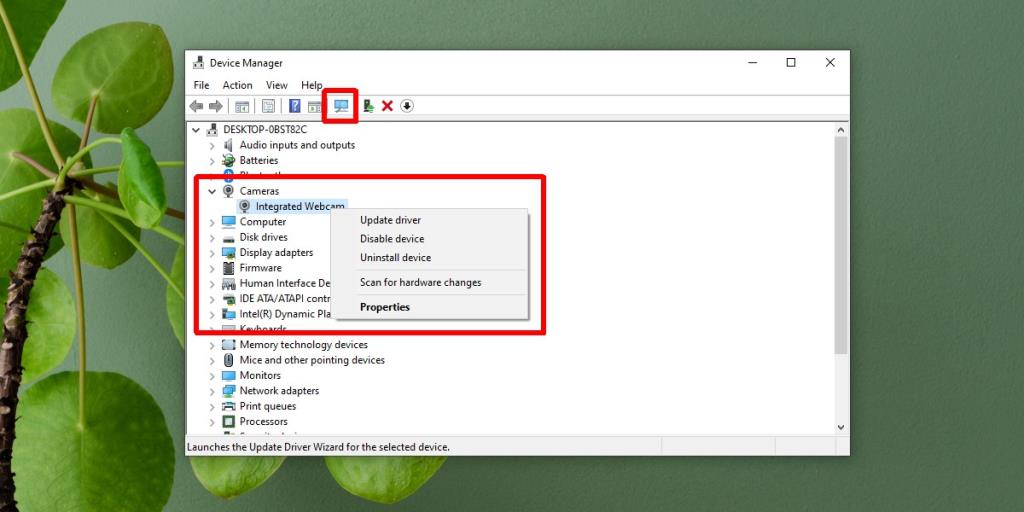Click the scrollbar up arrow
Image resolution: width=1024 pixels, height=512 pixels.
coord(841,130)
